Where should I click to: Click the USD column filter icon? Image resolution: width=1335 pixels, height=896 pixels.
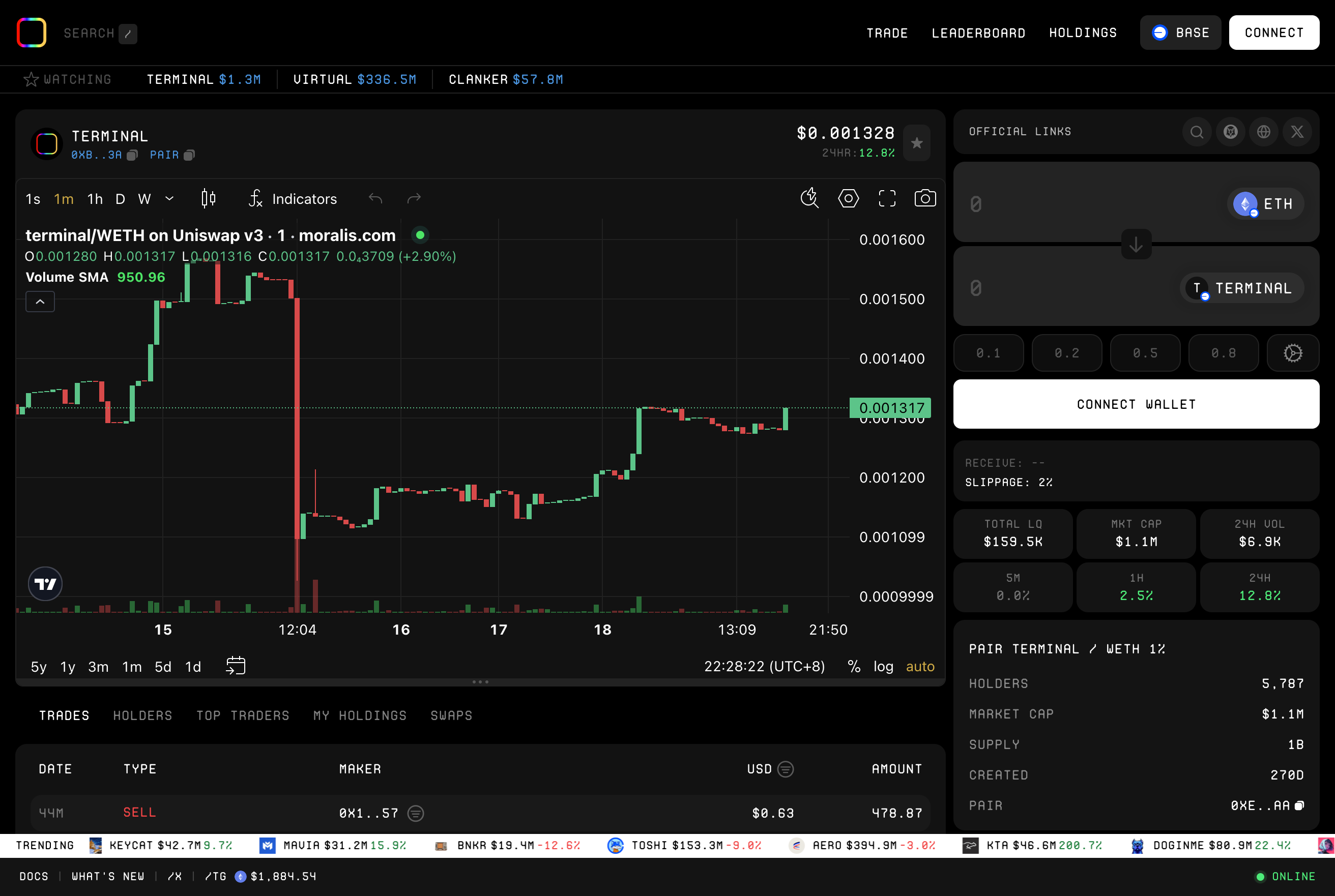point(786,769)
